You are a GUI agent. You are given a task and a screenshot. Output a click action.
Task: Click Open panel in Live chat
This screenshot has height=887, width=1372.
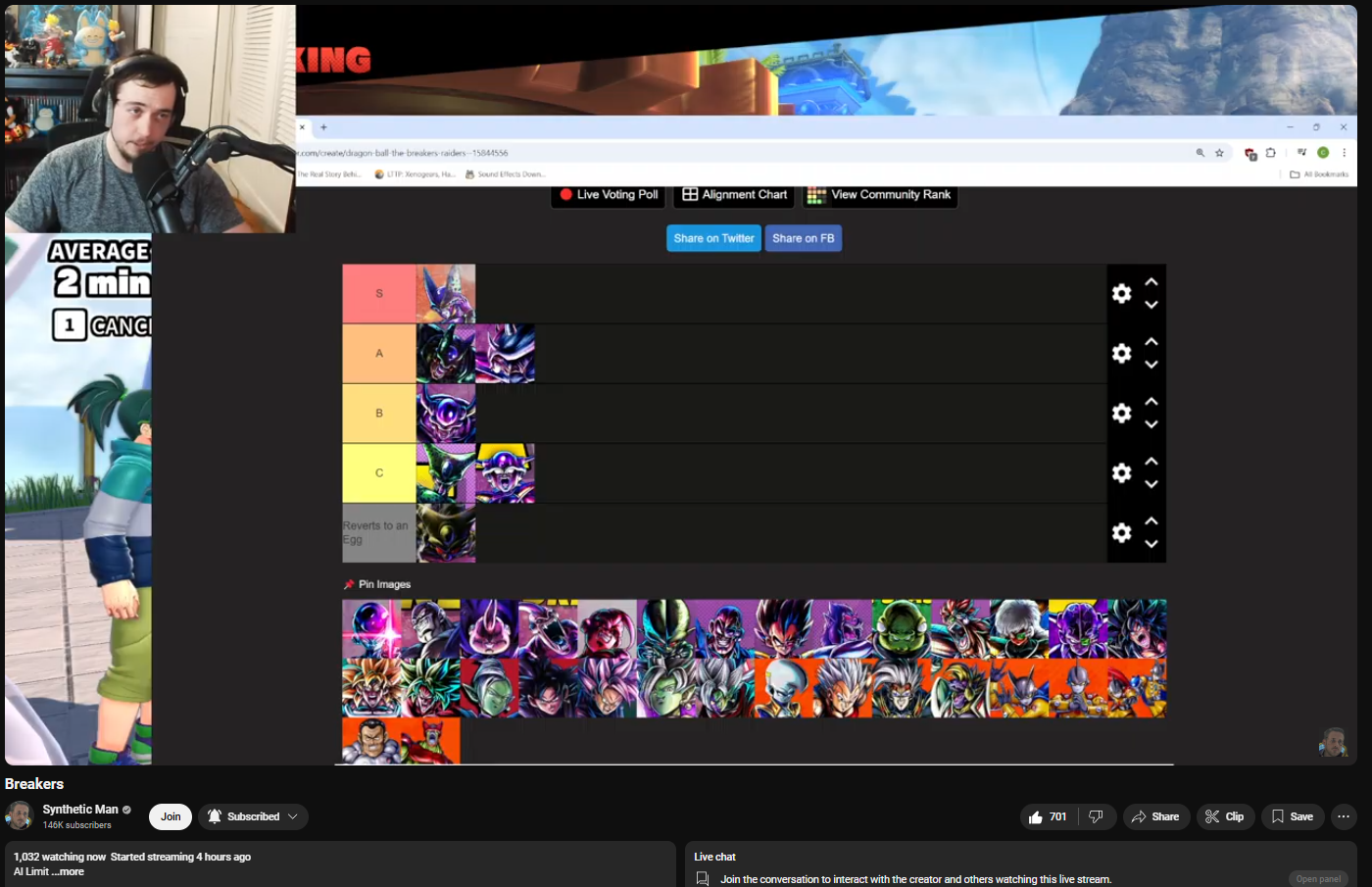[x=1318, y=879]
